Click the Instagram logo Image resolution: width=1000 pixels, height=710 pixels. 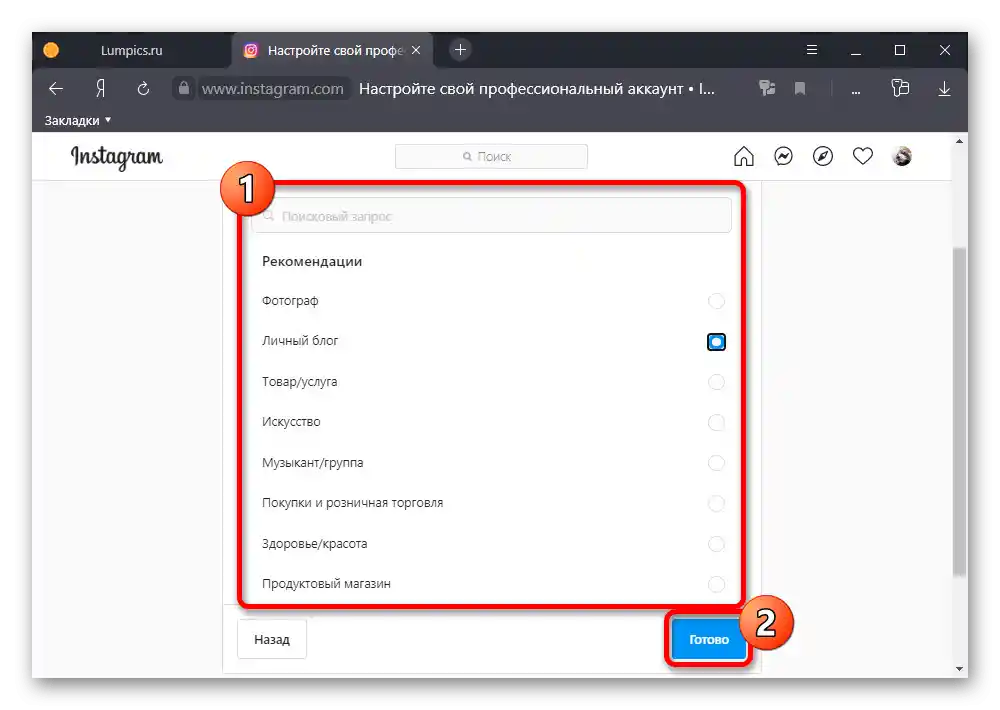tap(117, 157)
